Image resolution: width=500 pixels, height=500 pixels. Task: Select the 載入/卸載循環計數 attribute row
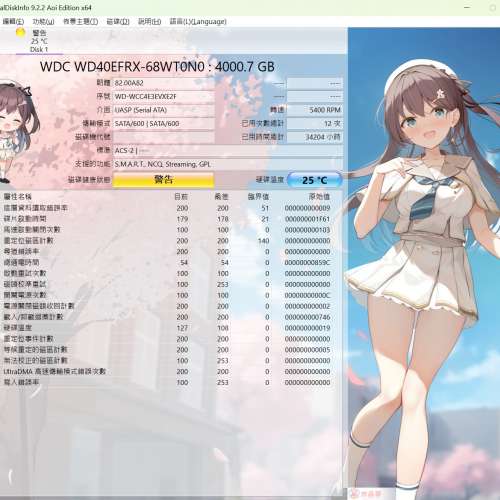tap(171, 317)
